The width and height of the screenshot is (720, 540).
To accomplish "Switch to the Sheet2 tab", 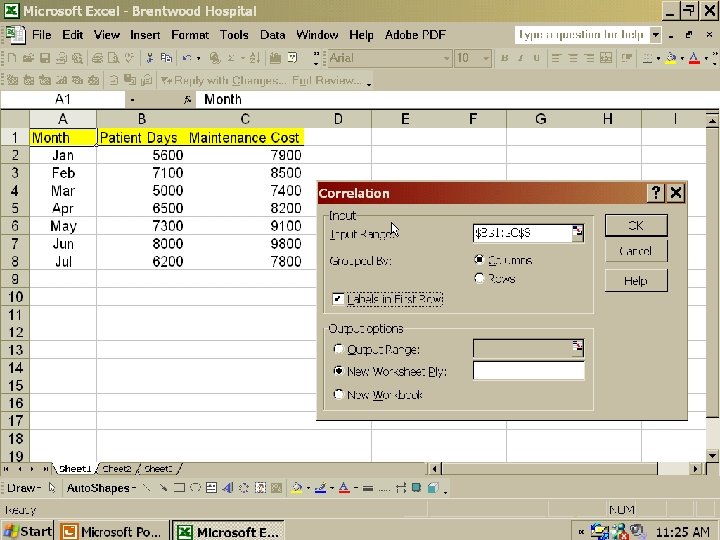I will coord(116,469).
